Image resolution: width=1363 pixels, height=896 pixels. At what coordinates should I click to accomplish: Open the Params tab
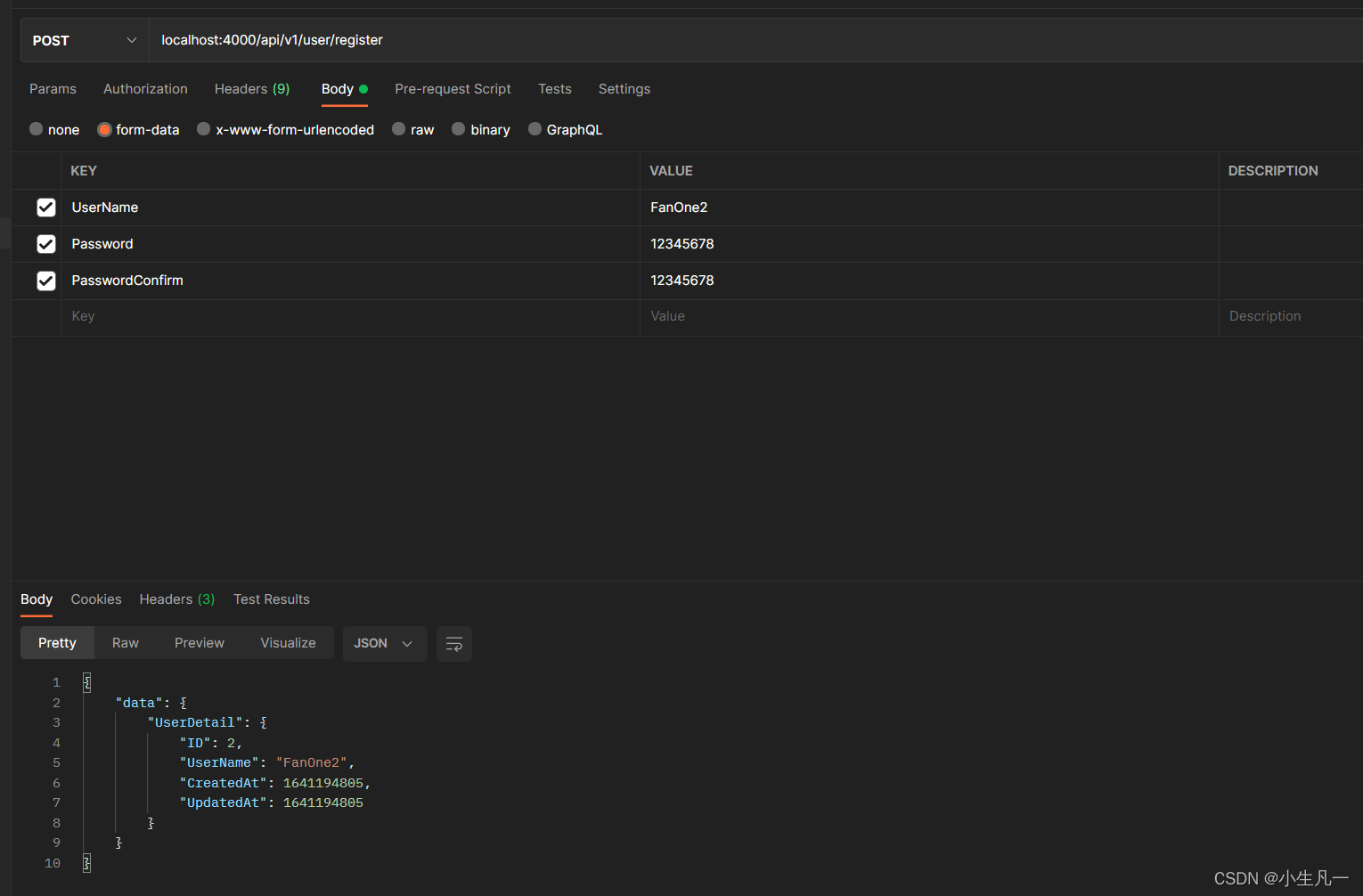click(53, 89)
